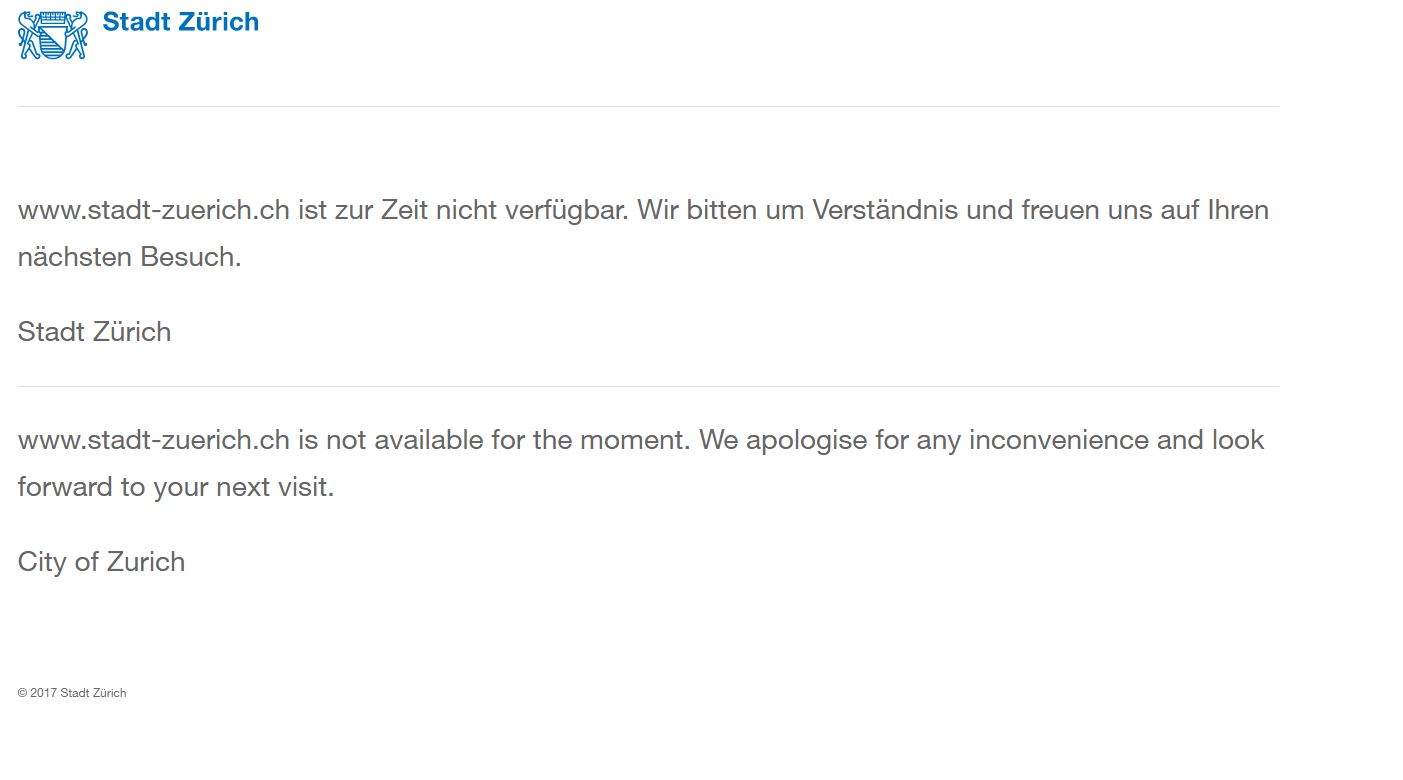Open the blue Stadt Zürich header wordmark
1403x780 pixels.
point(181,22)
